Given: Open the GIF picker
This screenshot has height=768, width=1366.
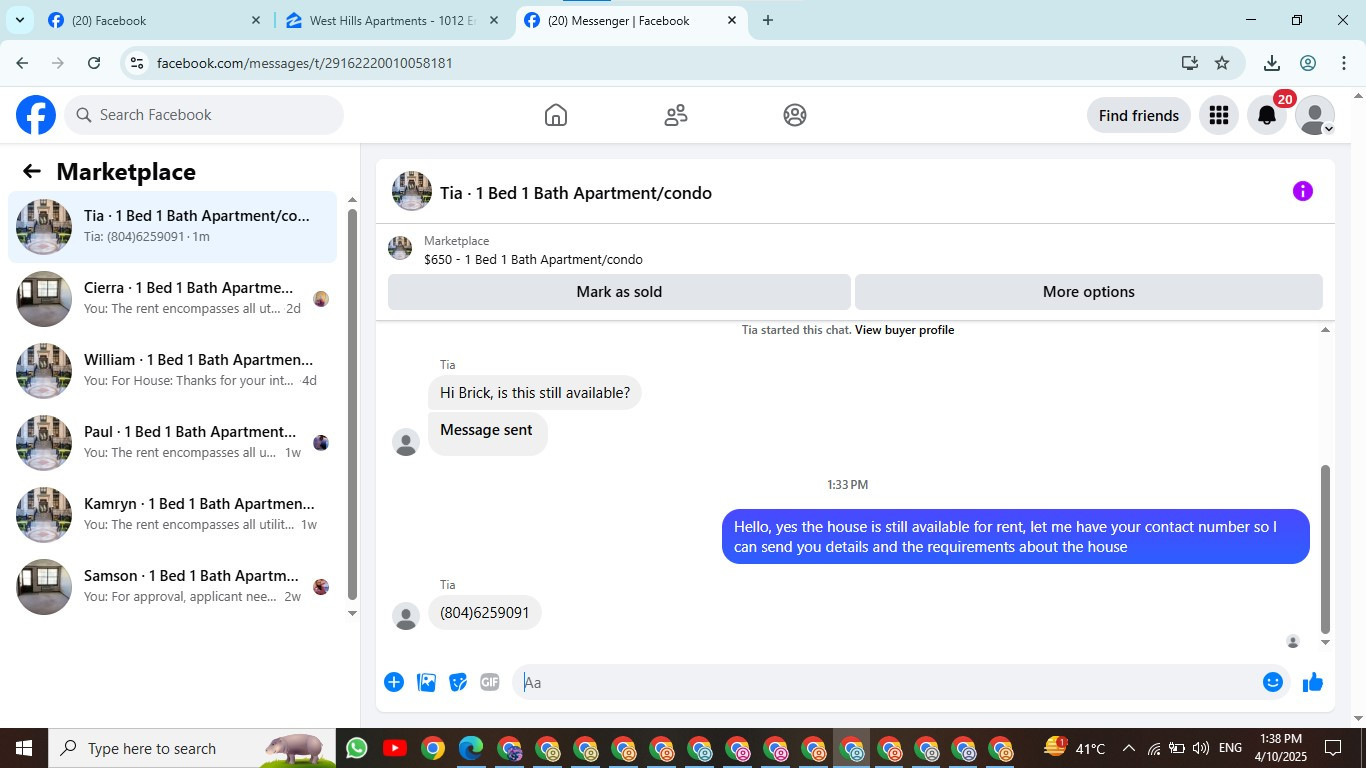Looking at the screenshot, I should (489, 682).
